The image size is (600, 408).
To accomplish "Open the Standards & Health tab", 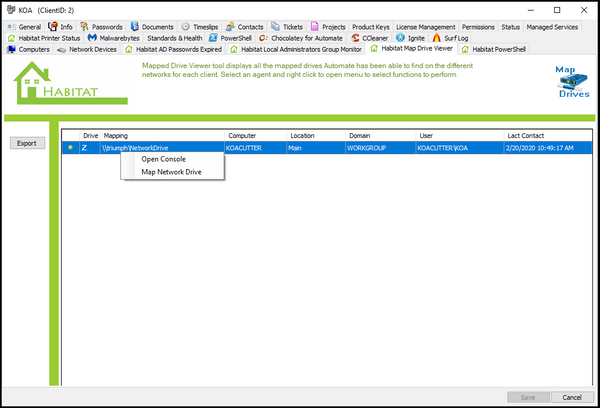I will click(x=174, y=38).
